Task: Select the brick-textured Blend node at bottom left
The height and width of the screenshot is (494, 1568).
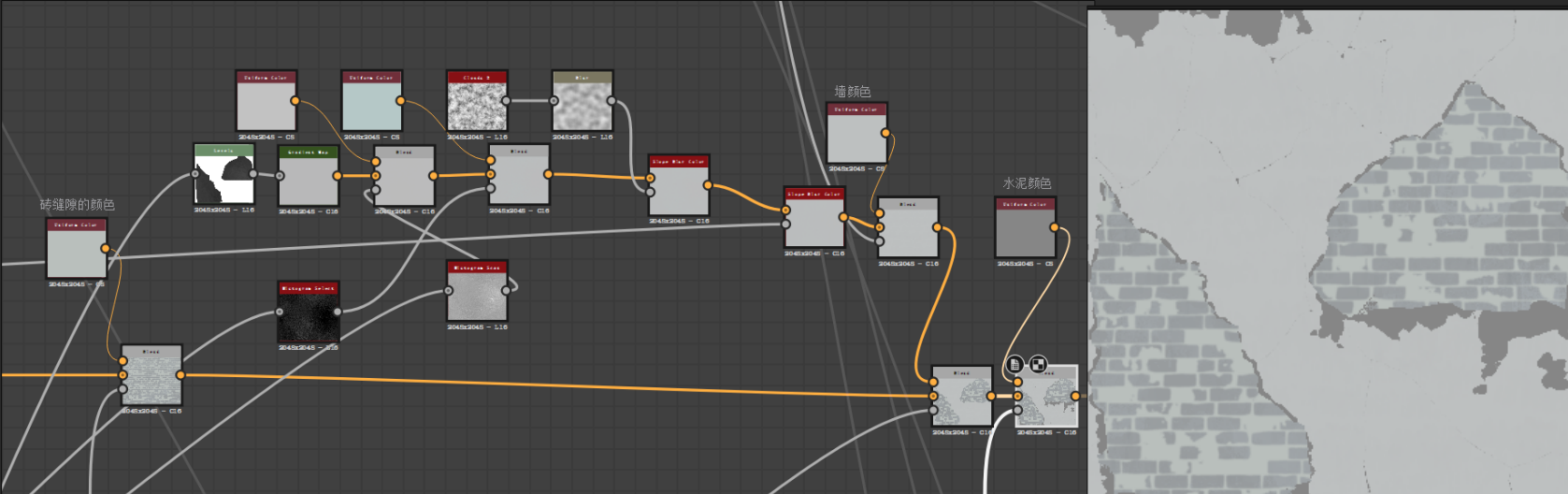Action: (x=151, y=375)
